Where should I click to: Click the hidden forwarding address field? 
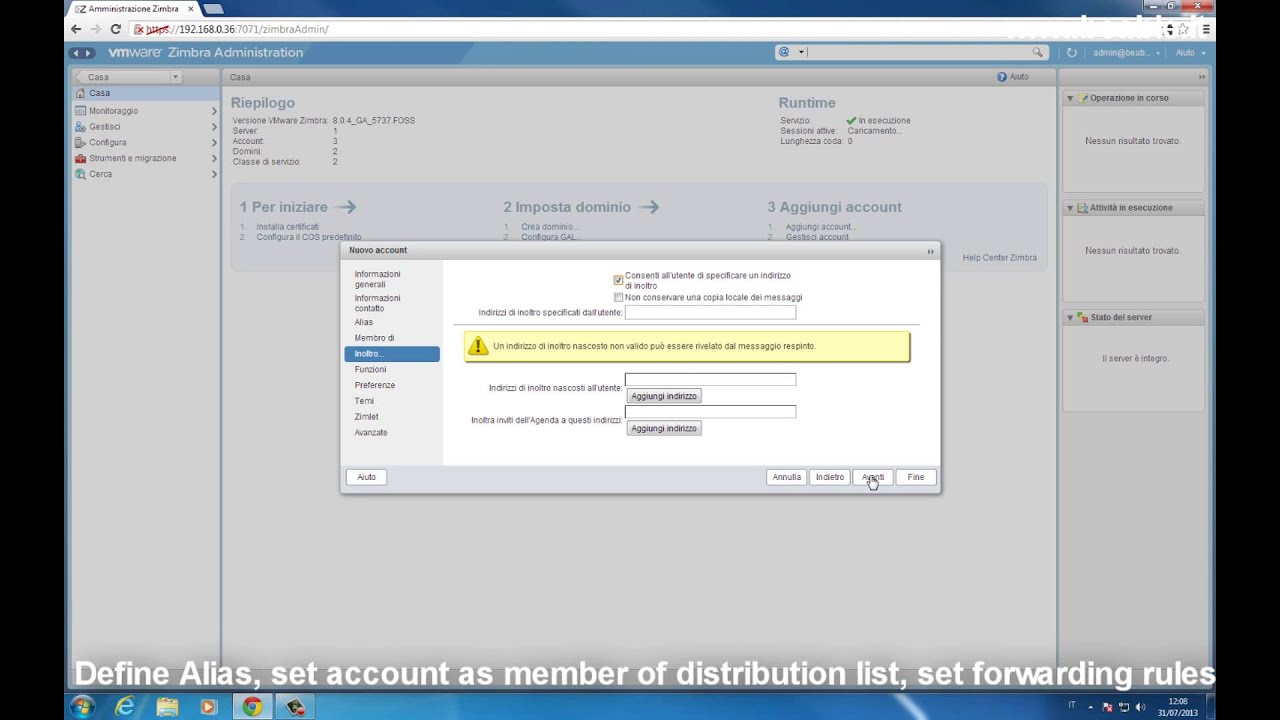(710, 379)
